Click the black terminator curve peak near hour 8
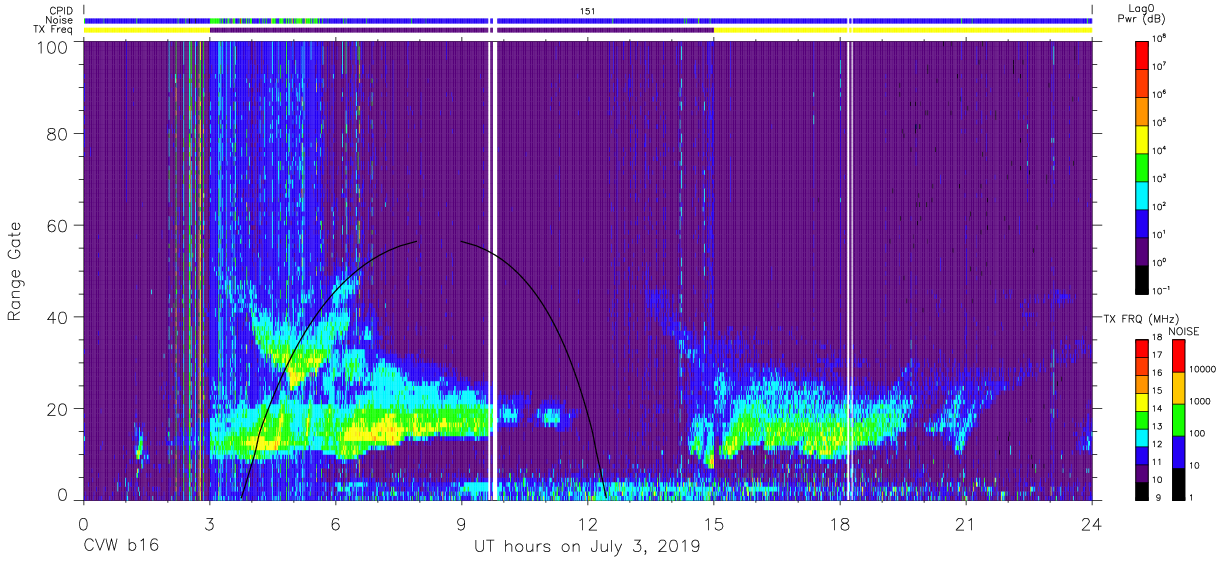The width and height of the screenshot is (1228, 567). click(417, 241)
